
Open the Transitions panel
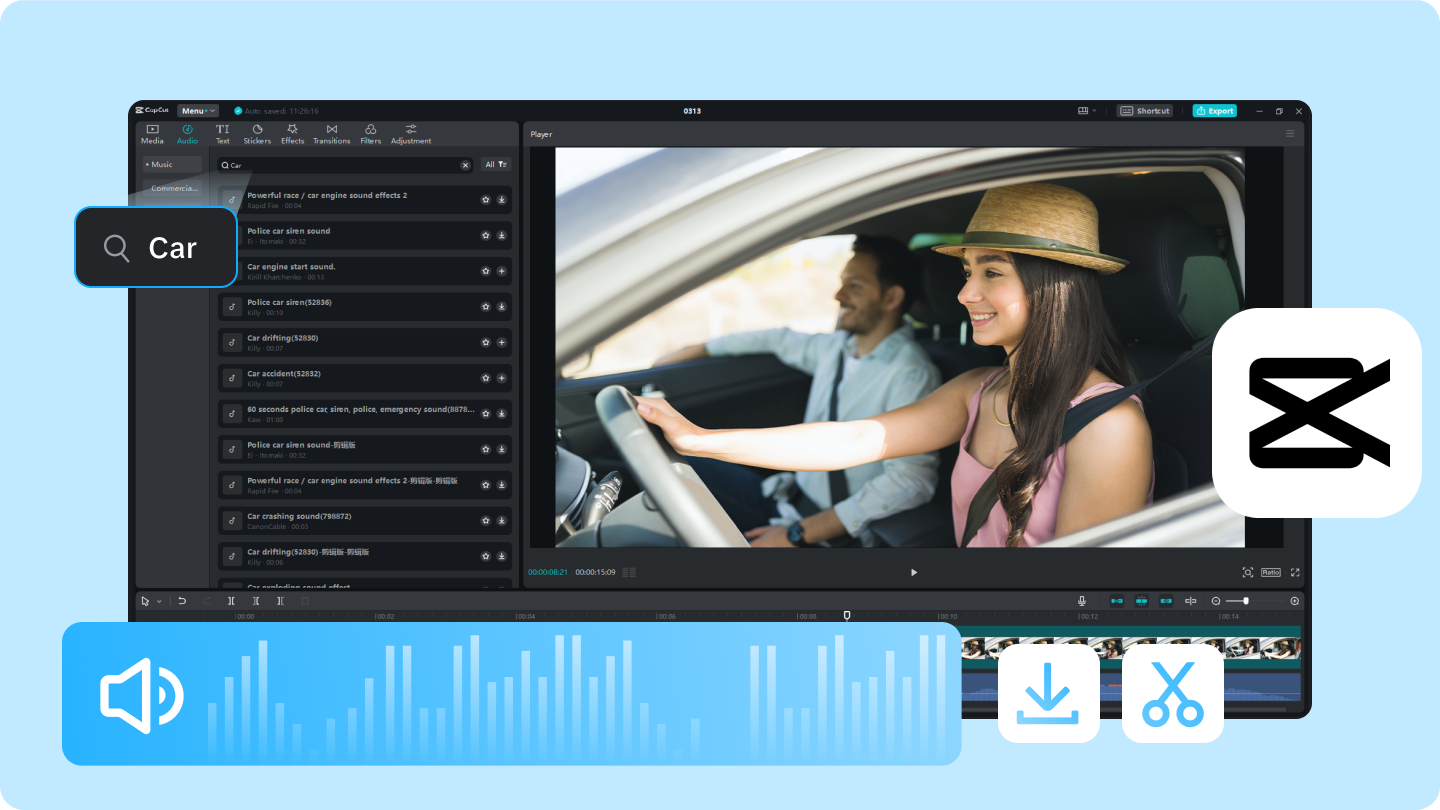331,133
